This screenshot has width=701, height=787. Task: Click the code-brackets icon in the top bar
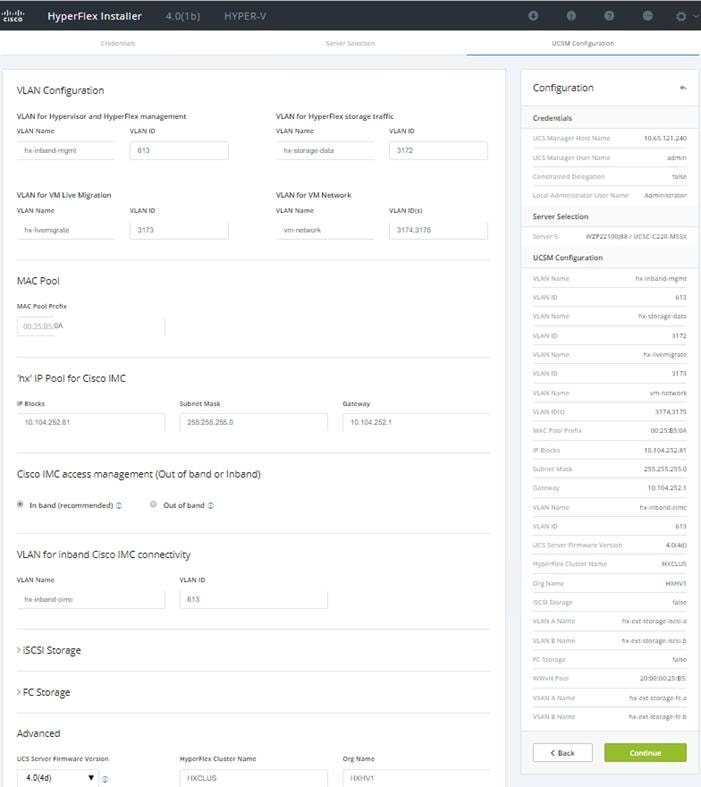[x=648, y=16]
